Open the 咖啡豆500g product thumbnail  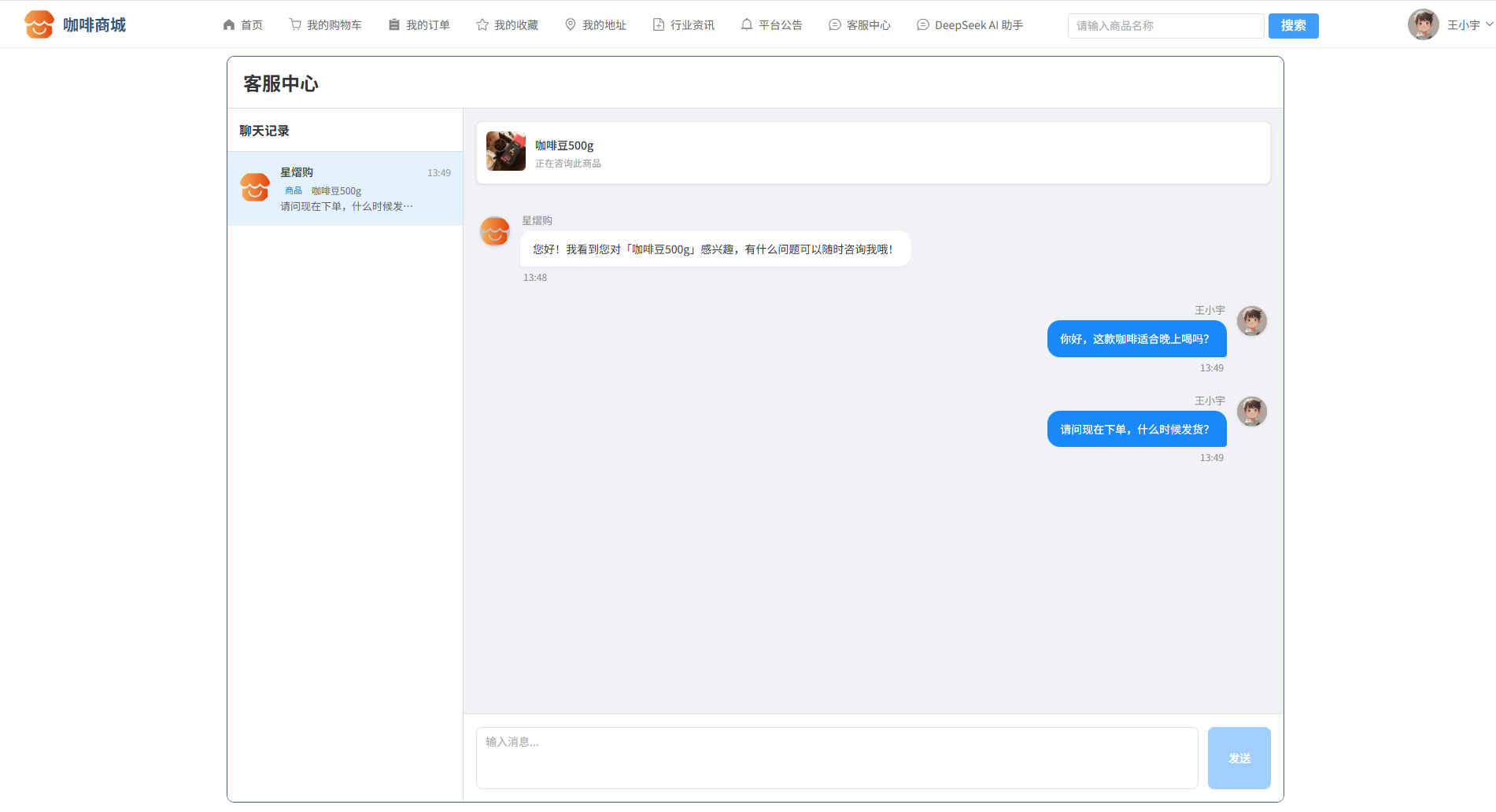[506, 151]
